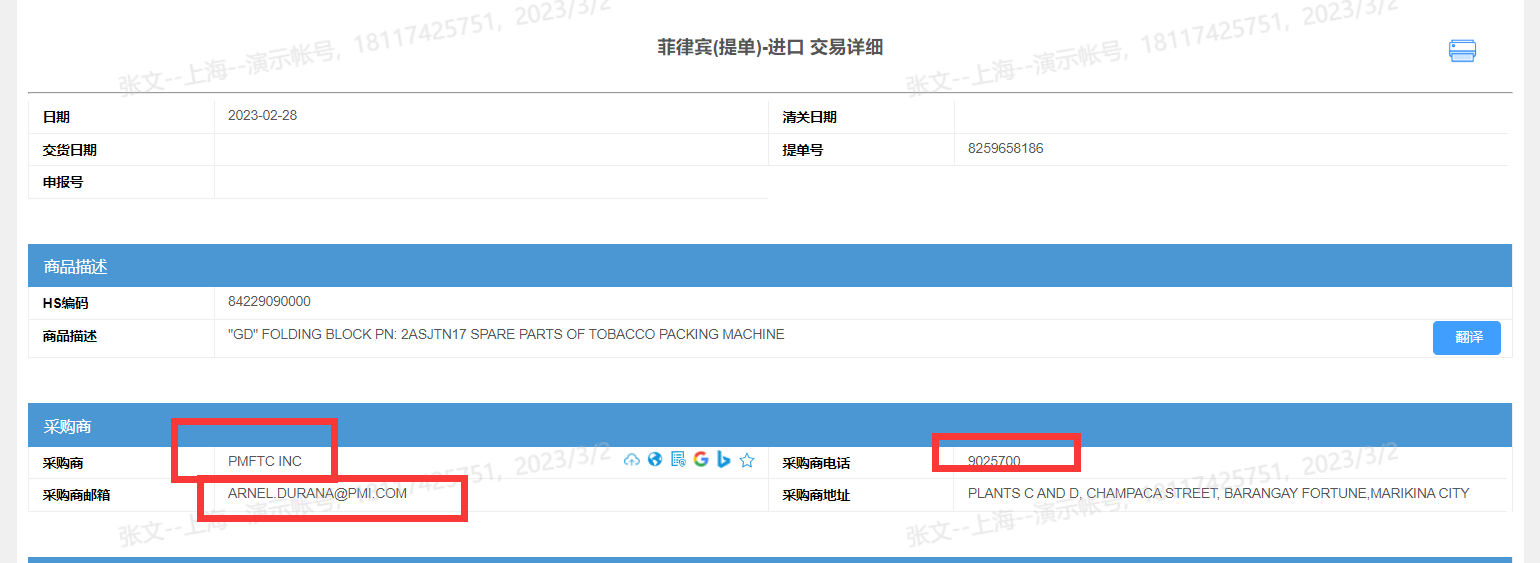Image resolution: width=1540 pixels, height=563 pixels.
Task: Search the buyer with the Bing icon
Action: pos(723,460)
